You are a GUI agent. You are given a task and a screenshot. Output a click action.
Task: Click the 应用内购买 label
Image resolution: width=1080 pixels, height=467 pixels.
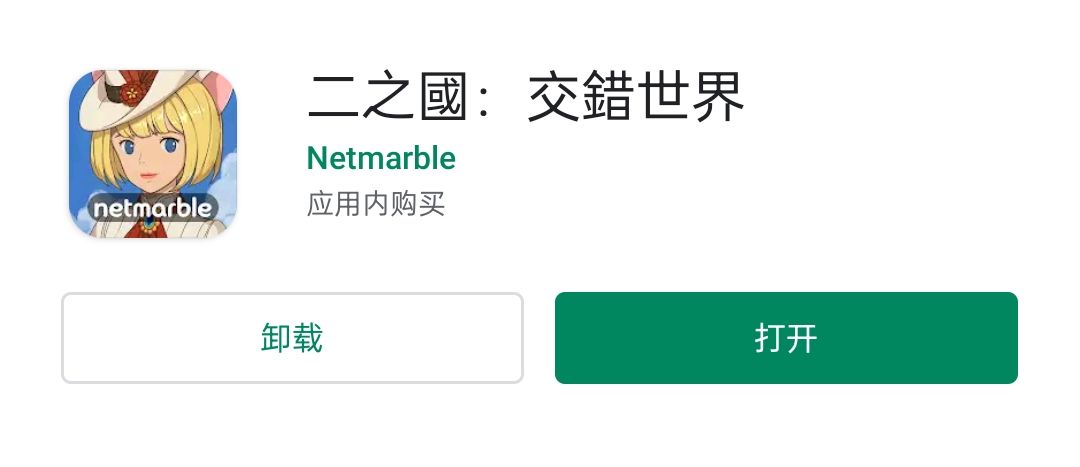tap(376, 205)
